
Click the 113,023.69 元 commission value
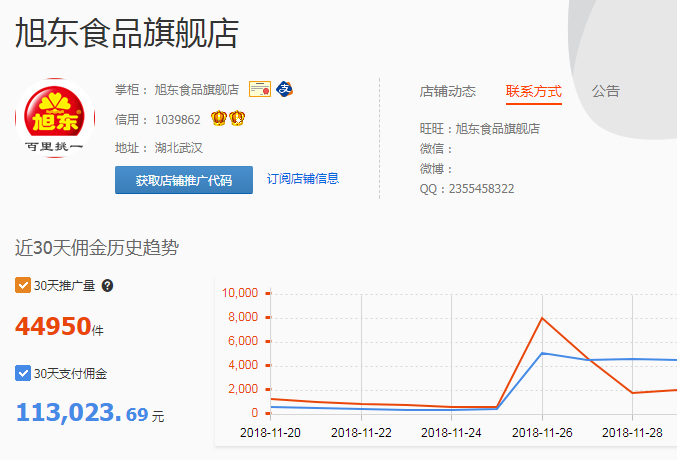click(90, 412)
